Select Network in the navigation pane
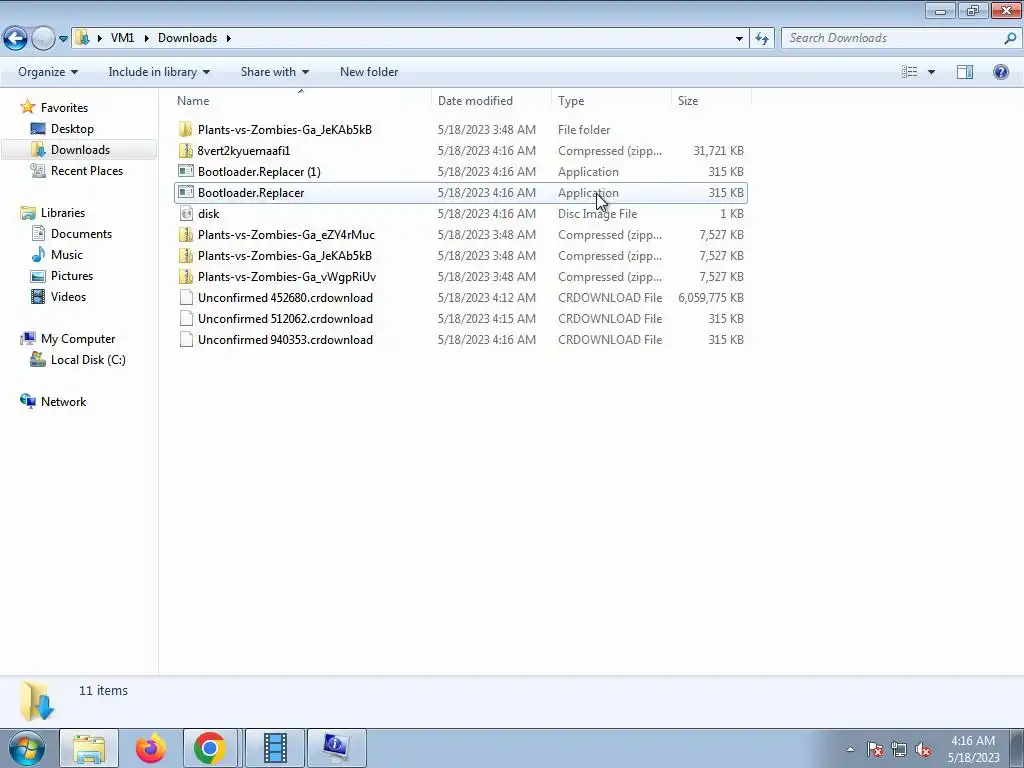 coord(63,402)
